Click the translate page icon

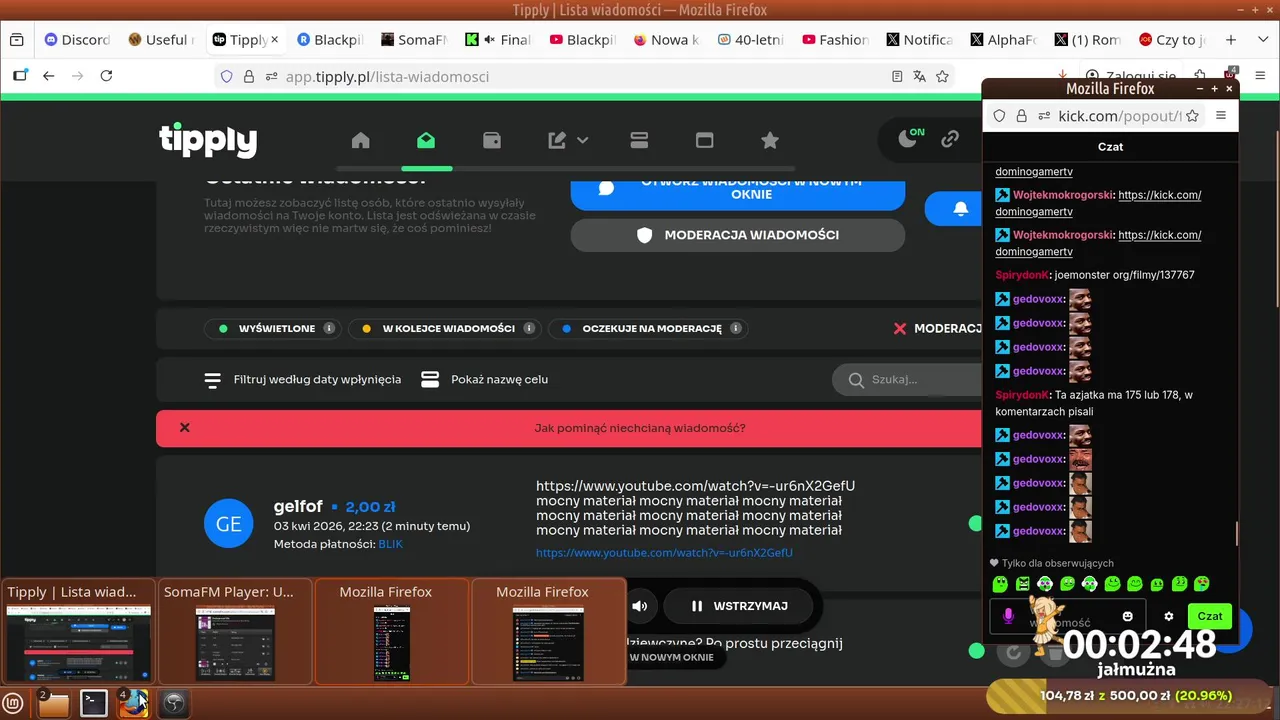tap(919, 76)
